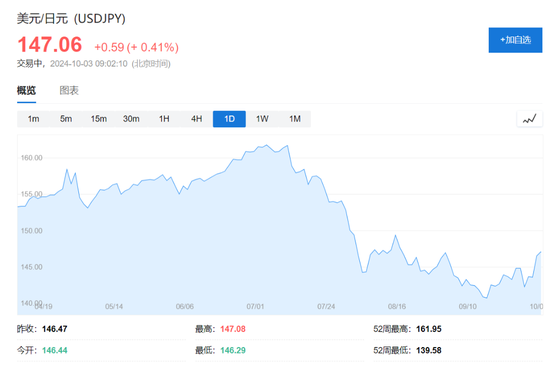This screenshot has width=550, height=368.
Task: Switch to the 图表 tab
Action: (69, 91)
